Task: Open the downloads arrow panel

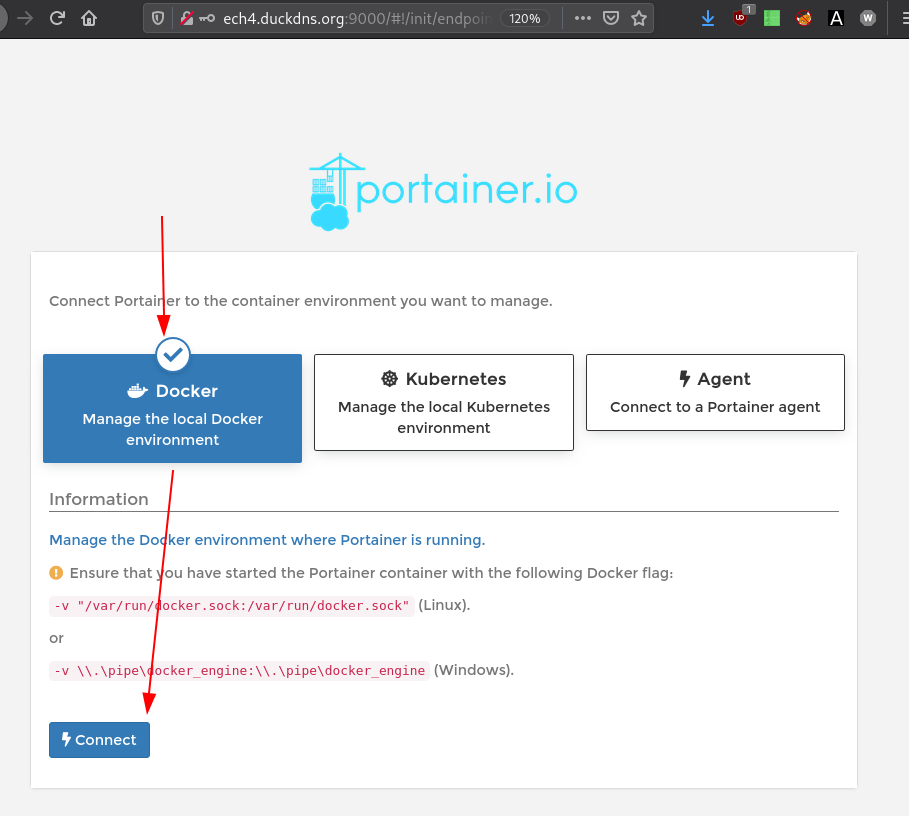Action: (x=708, y=19)
